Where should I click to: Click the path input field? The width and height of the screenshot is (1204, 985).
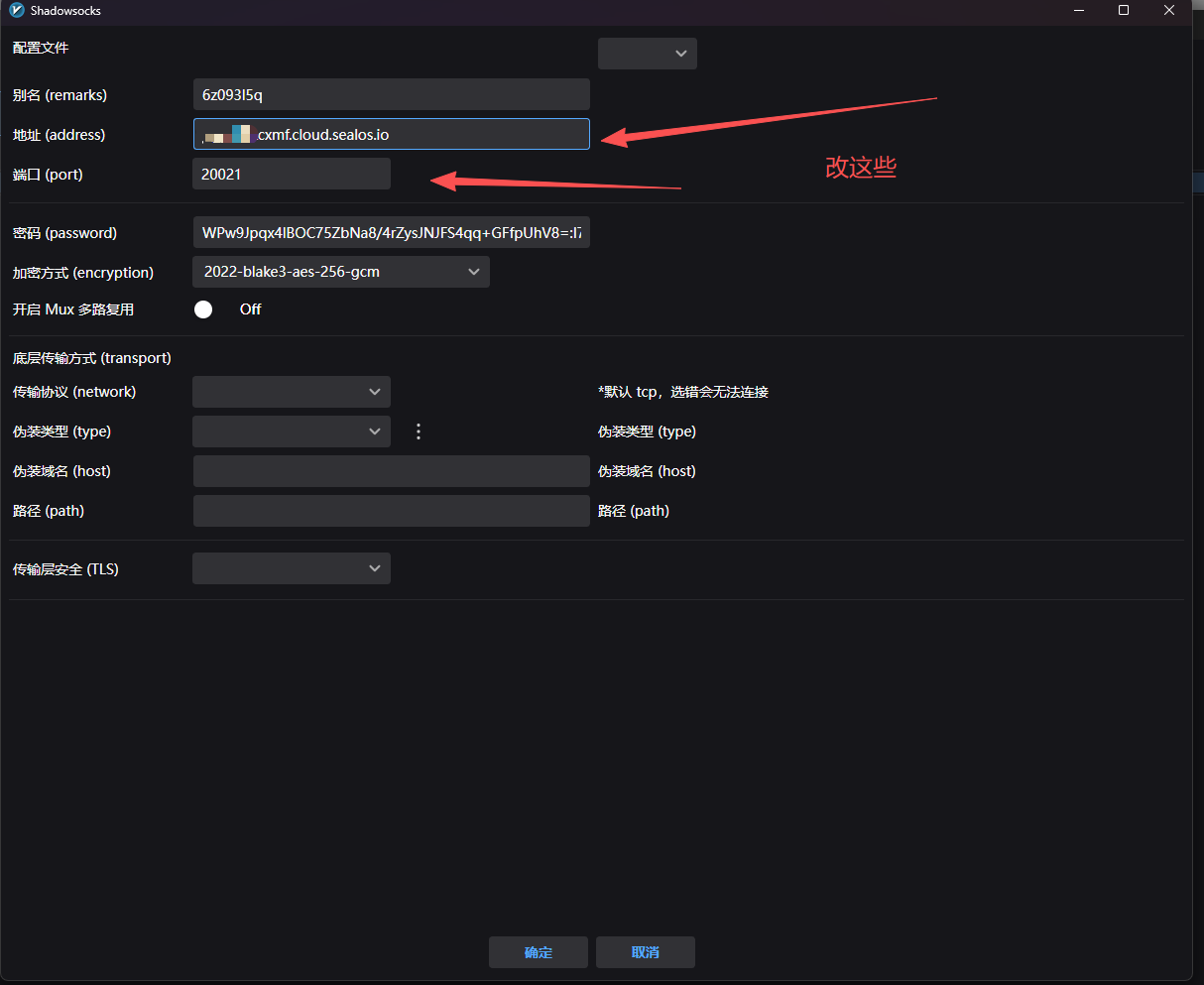coord(391,511)
